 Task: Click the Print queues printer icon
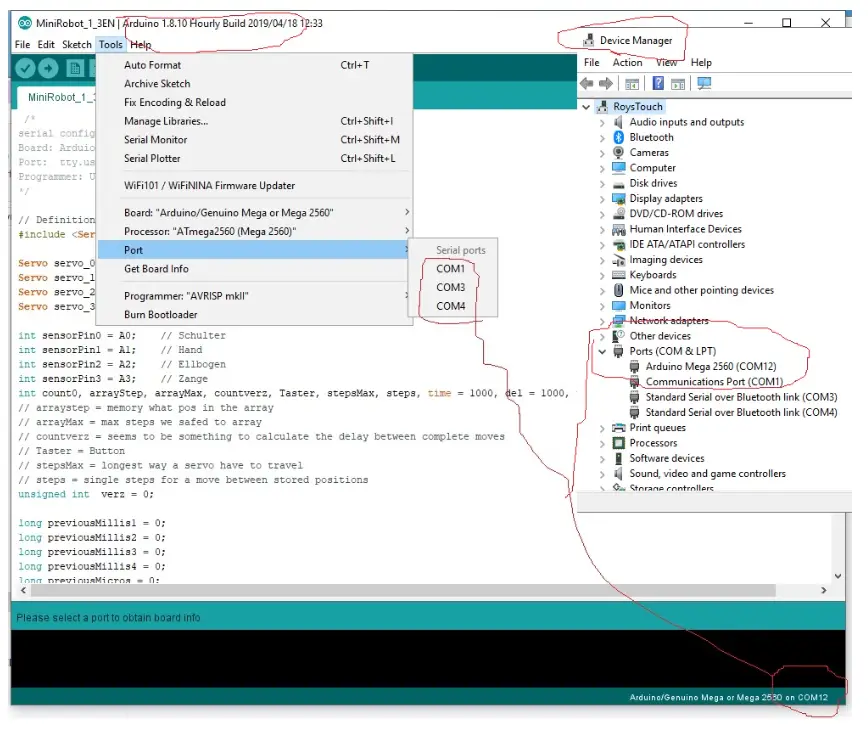(x=619, y=428)
